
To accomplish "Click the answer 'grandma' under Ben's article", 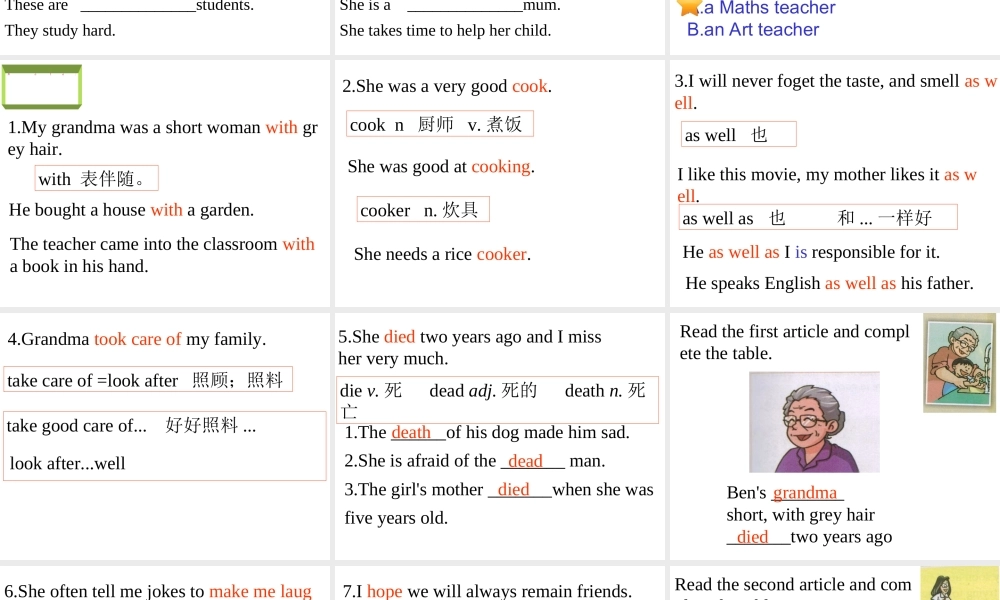I will coord(806,492).
